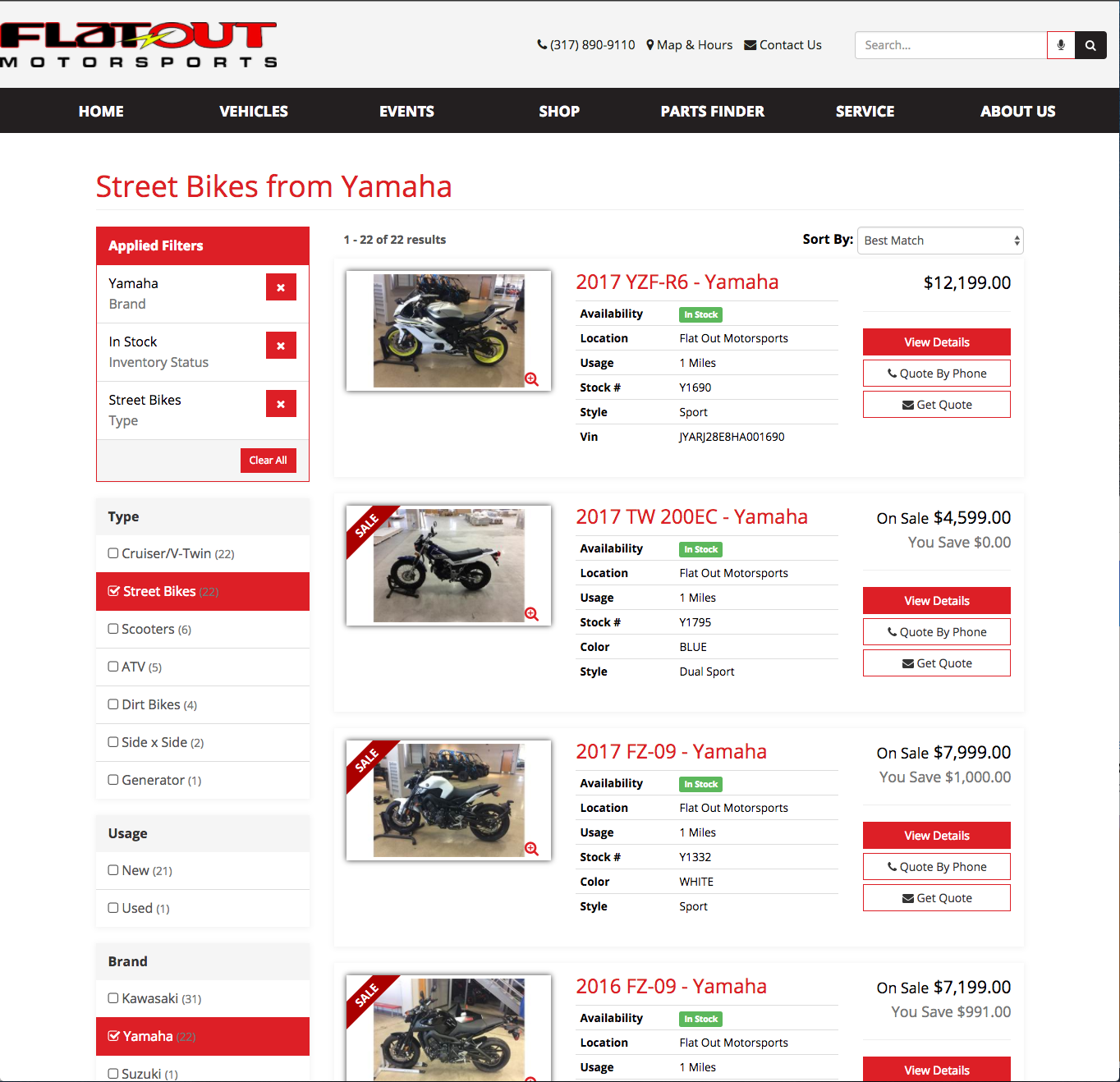
Task: Open the SERVICE navigation item
Action: [x=865, y=111]
